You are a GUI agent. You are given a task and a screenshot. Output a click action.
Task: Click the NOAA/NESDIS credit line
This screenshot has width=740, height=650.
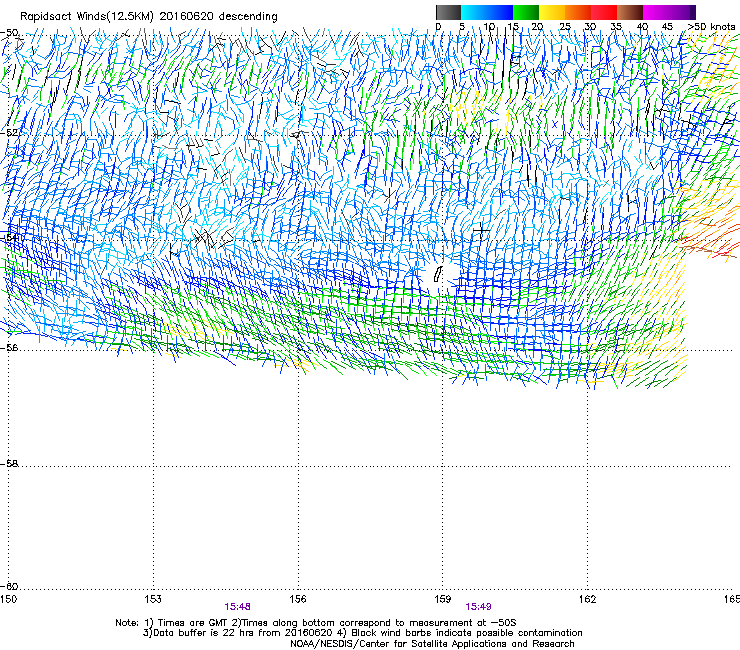pos(432,644)
